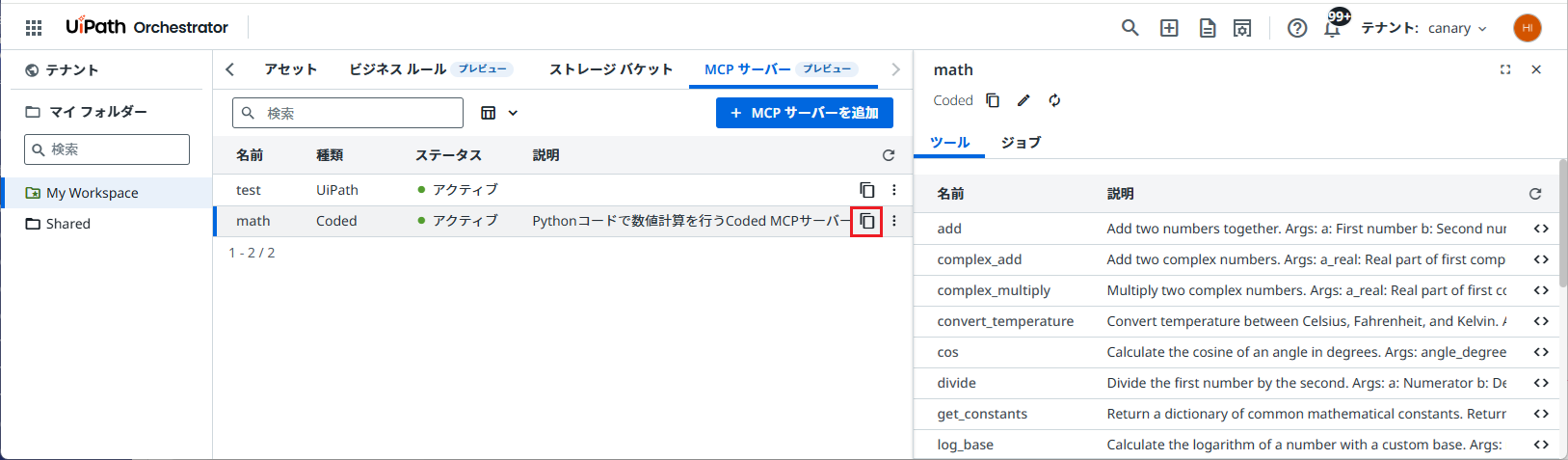The width and height of the screenshot is (1568, 460).
Task: Switch to the ストレージ バケット tab
Action: 611,69
